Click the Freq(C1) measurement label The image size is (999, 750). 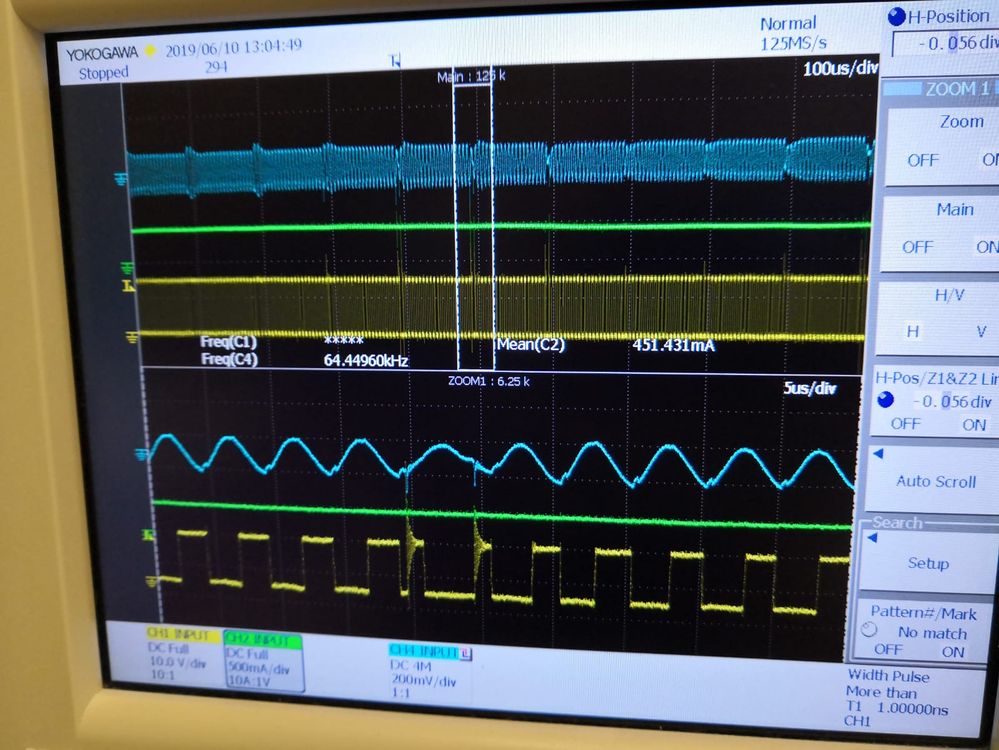(228, 342)
